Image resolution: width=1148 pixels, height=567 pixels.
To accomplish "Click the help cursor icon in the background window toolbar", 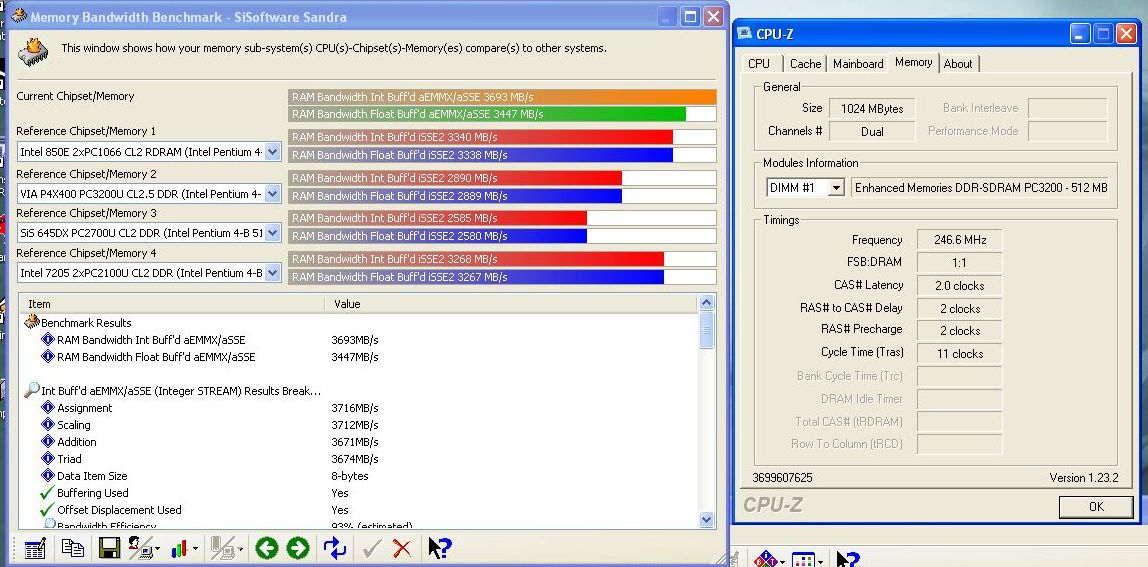I will click(x=848, y=560).
